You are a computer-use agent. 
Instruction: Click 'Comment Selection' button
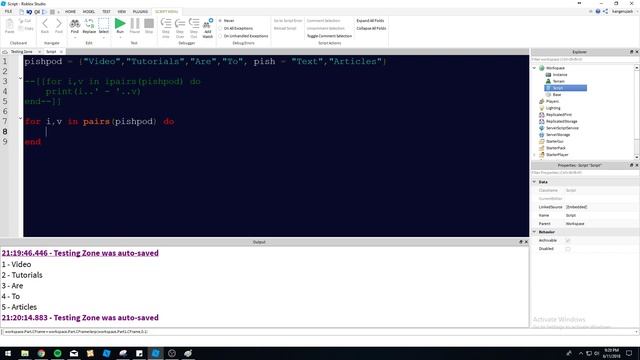(x=323, y=20)
